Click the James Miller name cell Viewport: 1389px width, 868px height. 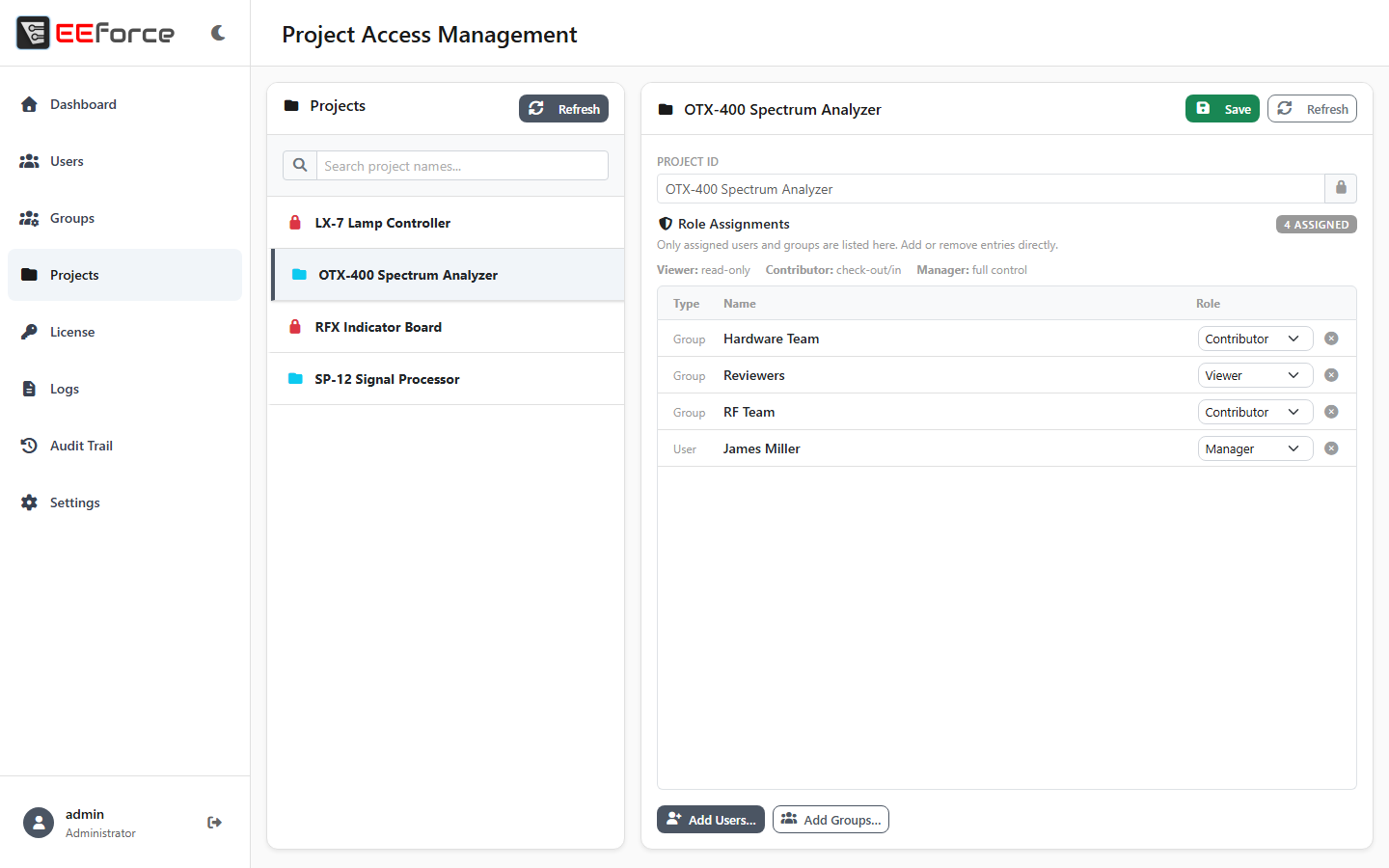pos(761,448)
